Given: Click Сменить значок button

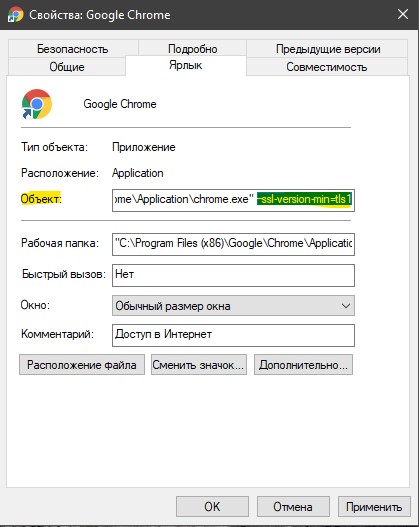Looking at the screenshot, I should (199, 365).
